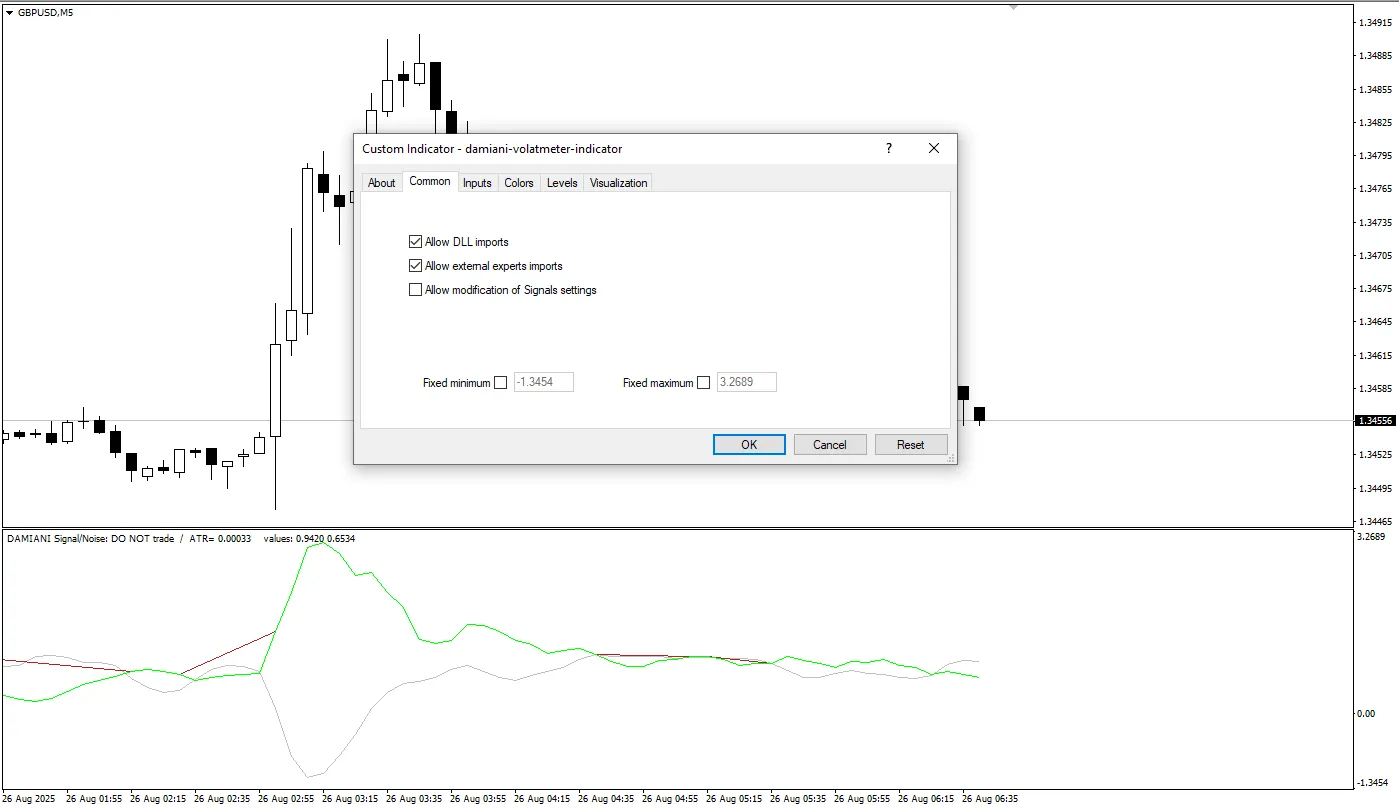Open the Visualization tab
The width and height of the screenshot is (1399, 809).
coord(618,183)
